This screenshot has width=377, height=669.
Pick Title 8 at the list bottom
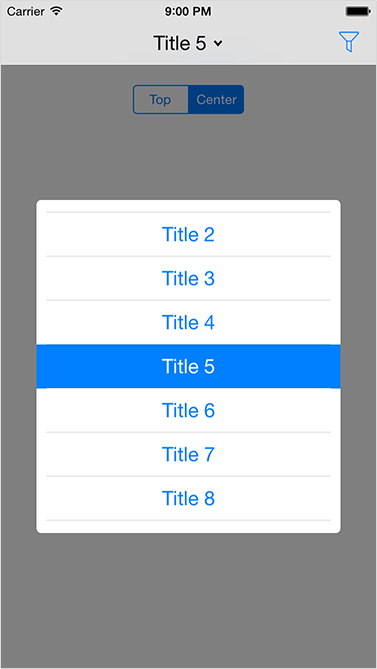(x=188, y=498)
